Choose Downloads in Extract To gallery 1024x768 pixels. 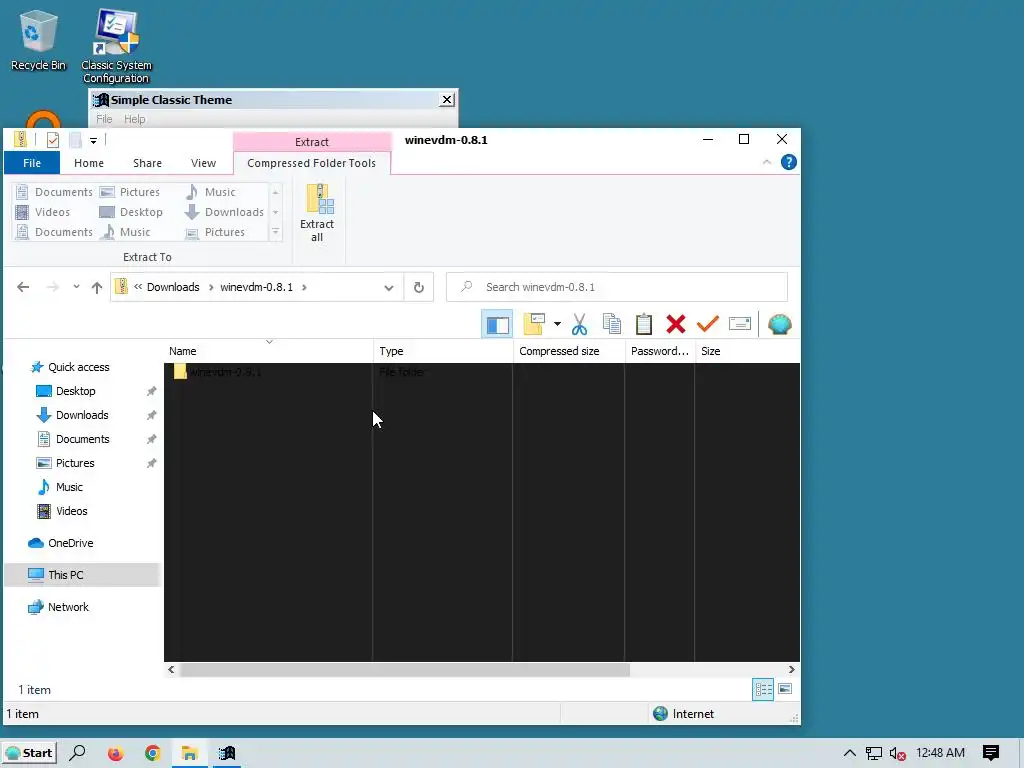(225, 212)
